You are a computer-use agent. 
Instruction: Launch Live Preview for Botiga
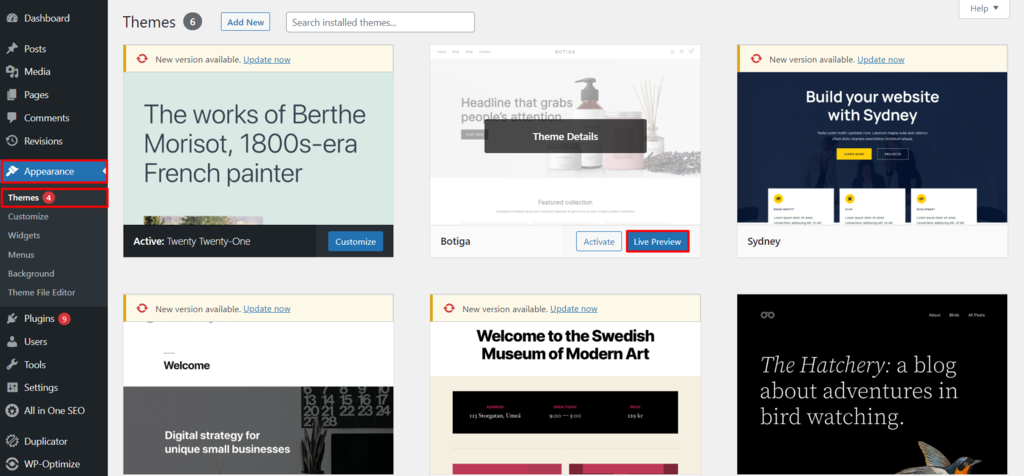click(x=657, y=241)
